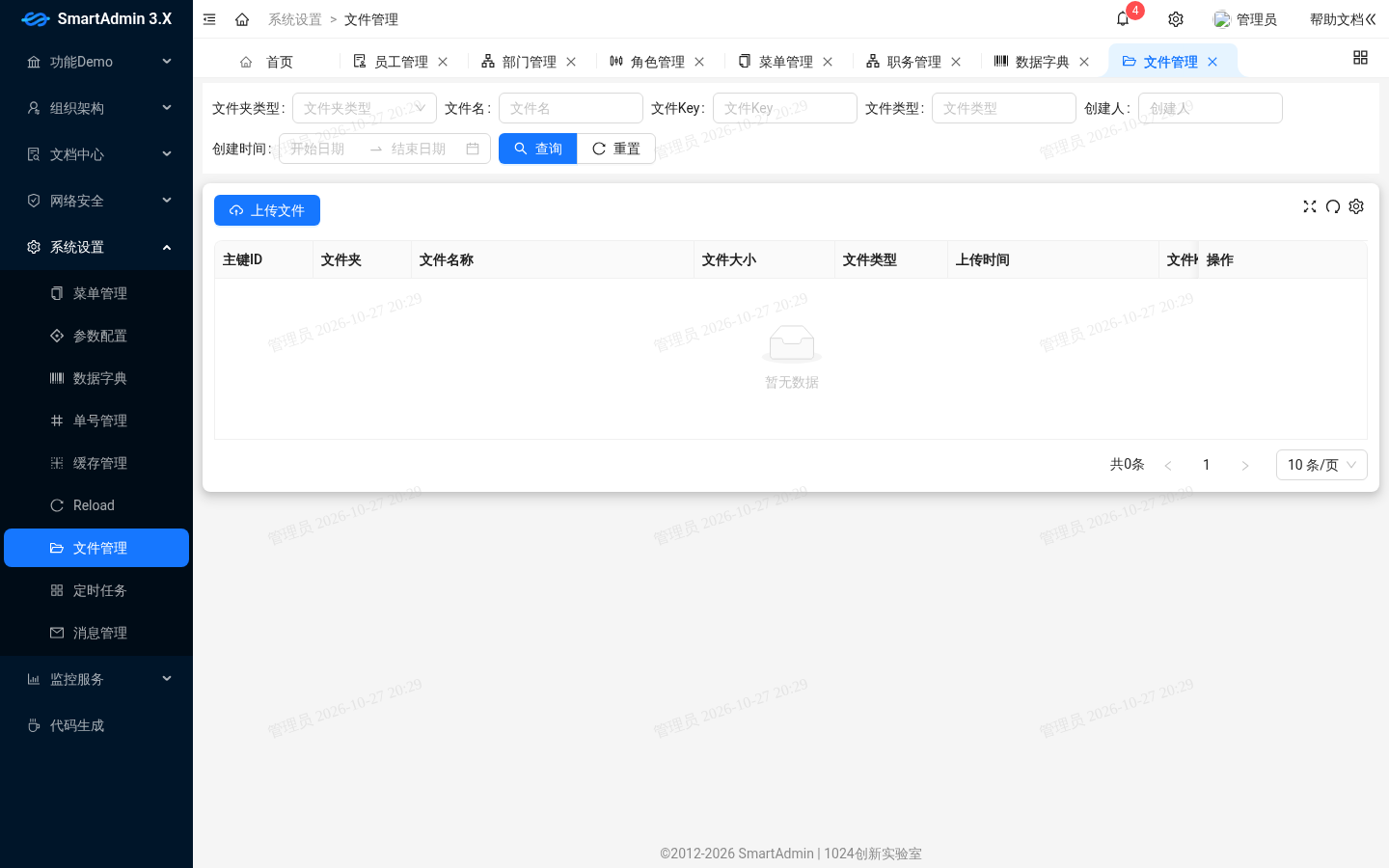
Task: Expand the 监控服务 sidebar menu
Action: [96, 679]
